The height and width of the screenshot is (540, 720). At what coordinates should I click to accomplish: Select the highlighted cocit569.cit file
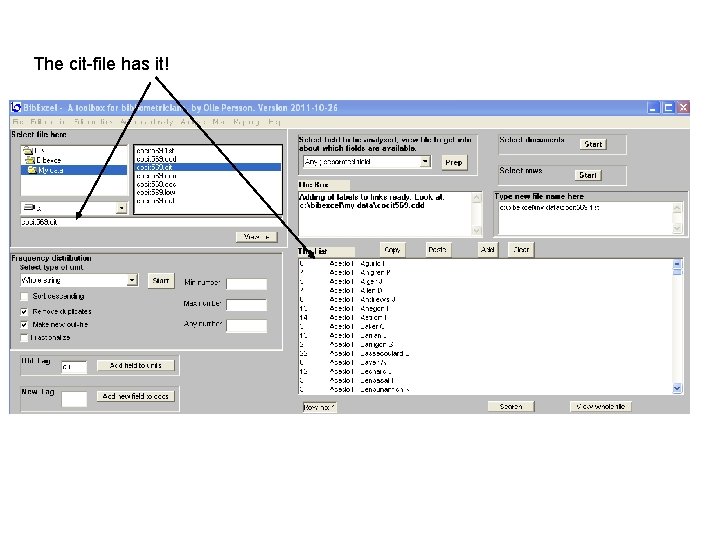click(208, 167)
